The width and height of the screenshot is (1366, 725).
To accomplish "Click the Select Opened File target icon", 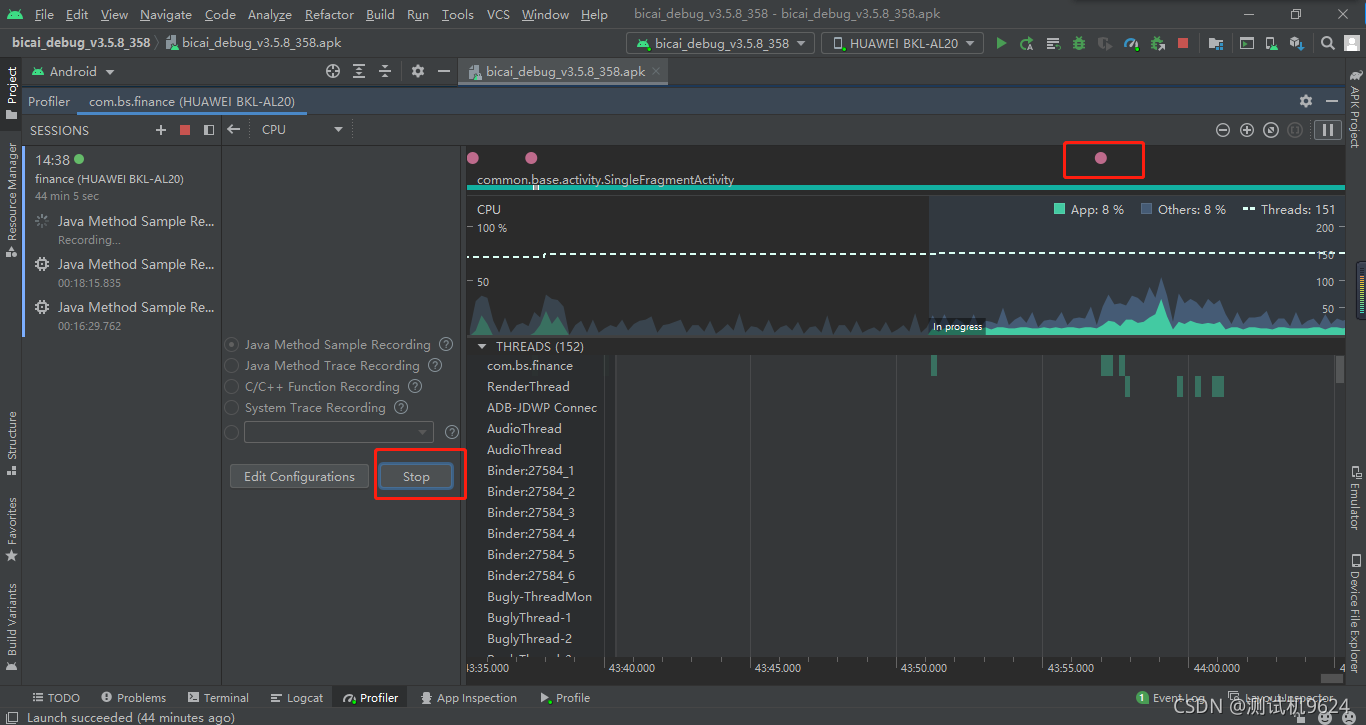I will coord(334,71).
